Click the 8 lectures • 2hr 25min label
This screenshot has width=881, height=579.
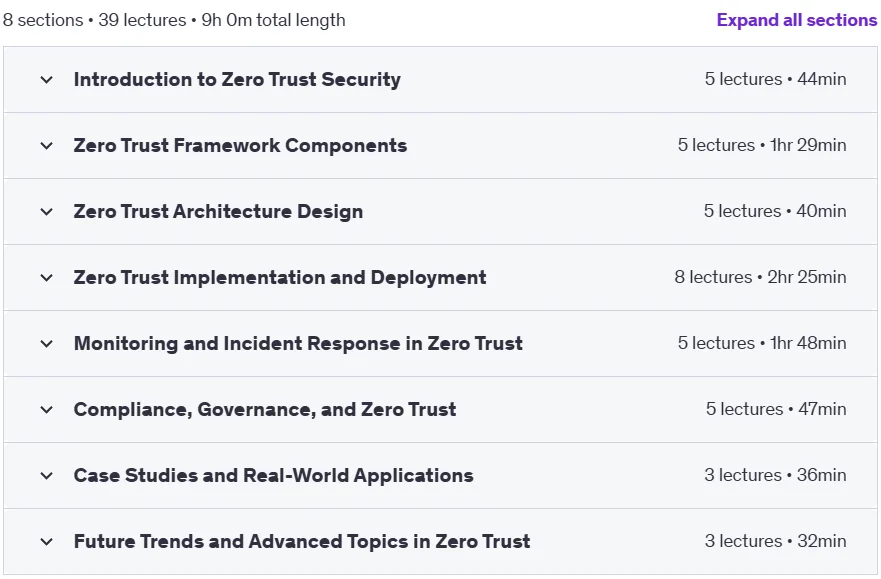click(x=760, y=277)
